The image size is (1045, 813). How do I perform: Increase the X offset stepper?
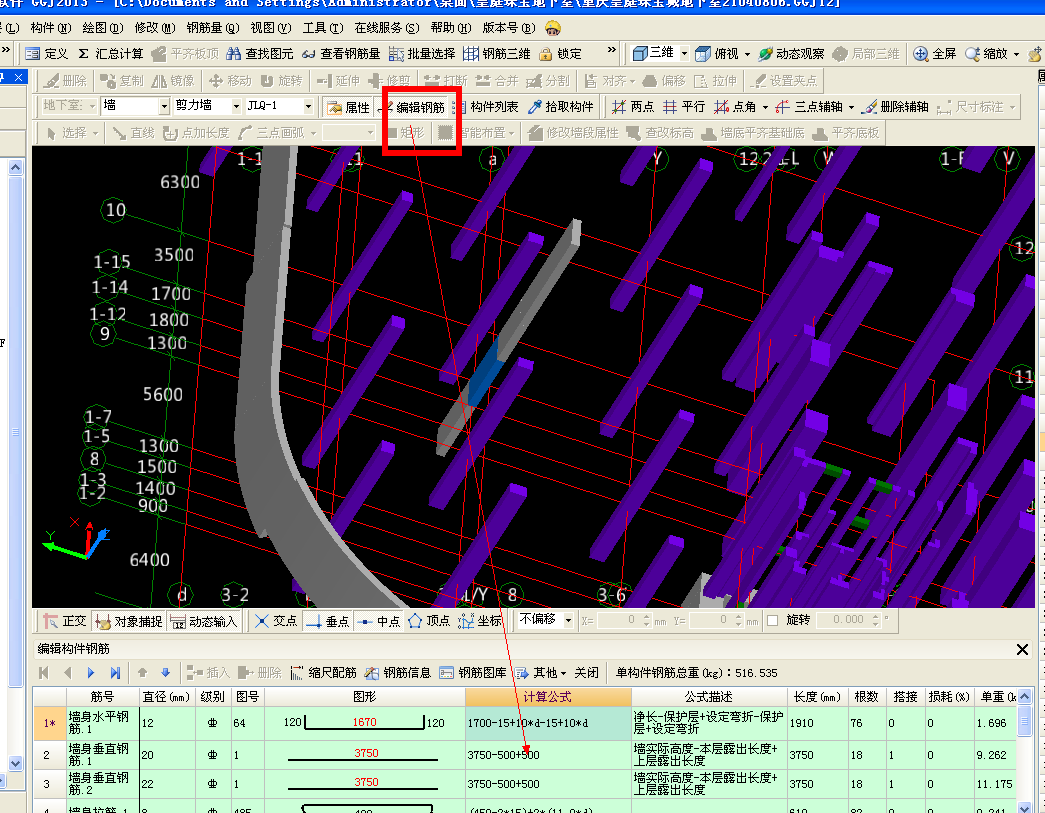tap(646, 616)
